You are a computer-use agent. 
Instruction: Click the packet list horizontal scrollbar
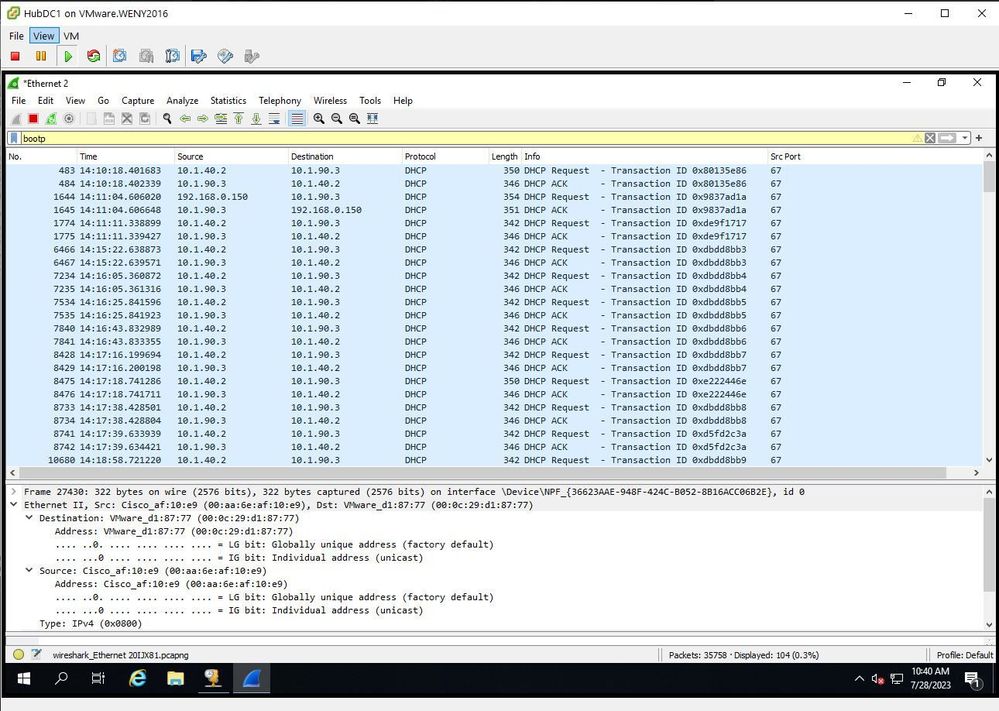tap(482, 473)
